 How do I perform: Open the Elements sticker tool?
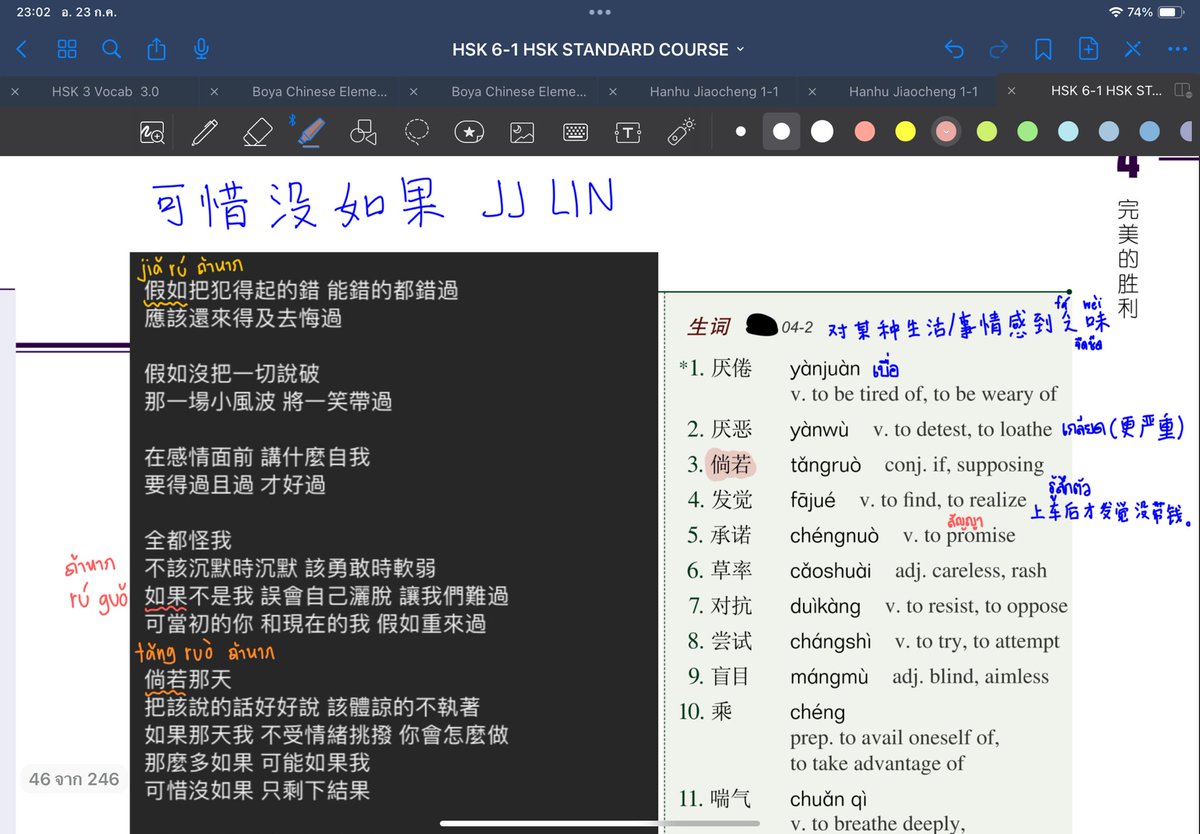pos(469,132)
